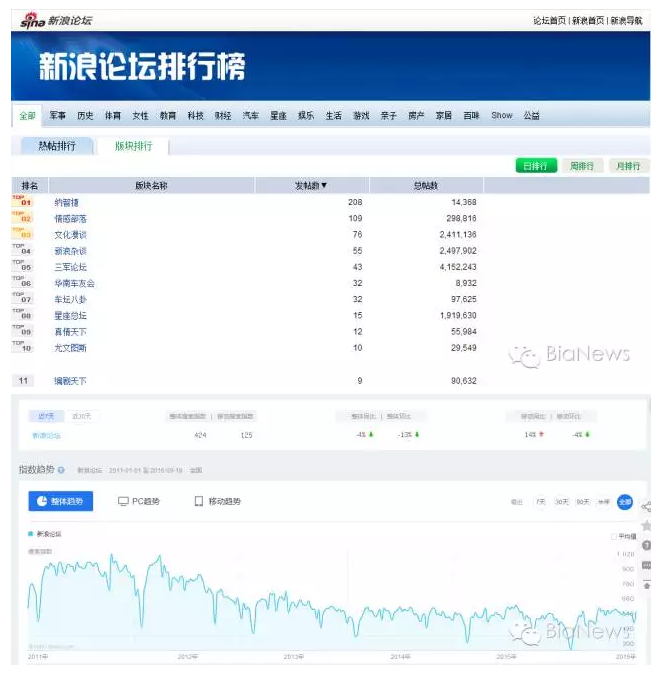Open the 娱乐 category tab

306,115
